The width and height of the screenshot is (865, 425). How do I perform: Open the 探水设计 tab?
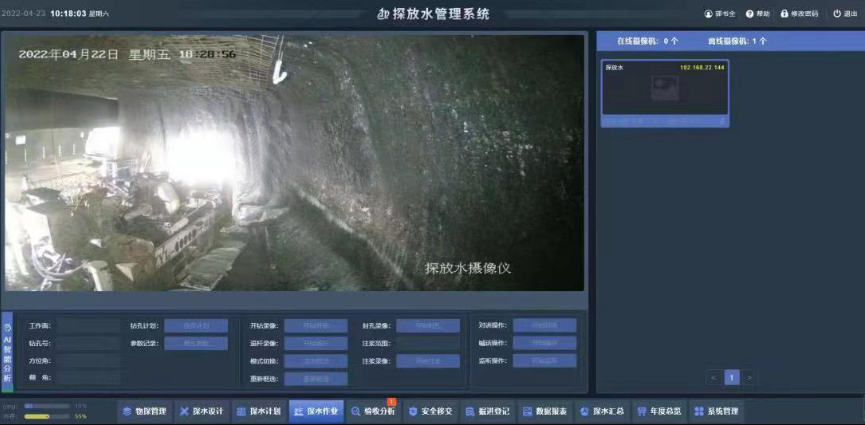202,412
